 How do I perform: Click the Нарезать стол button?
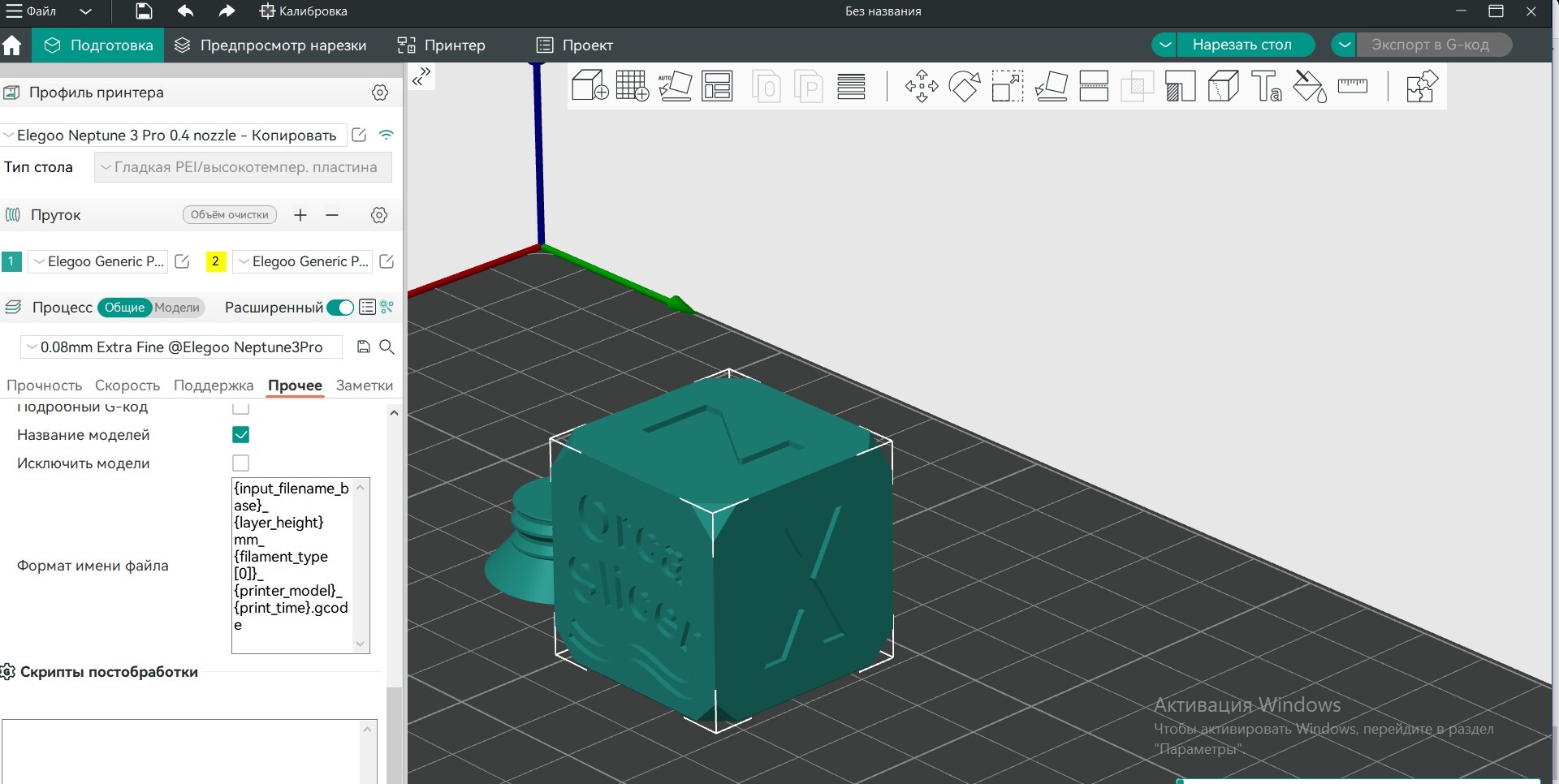click(1242, 45)
